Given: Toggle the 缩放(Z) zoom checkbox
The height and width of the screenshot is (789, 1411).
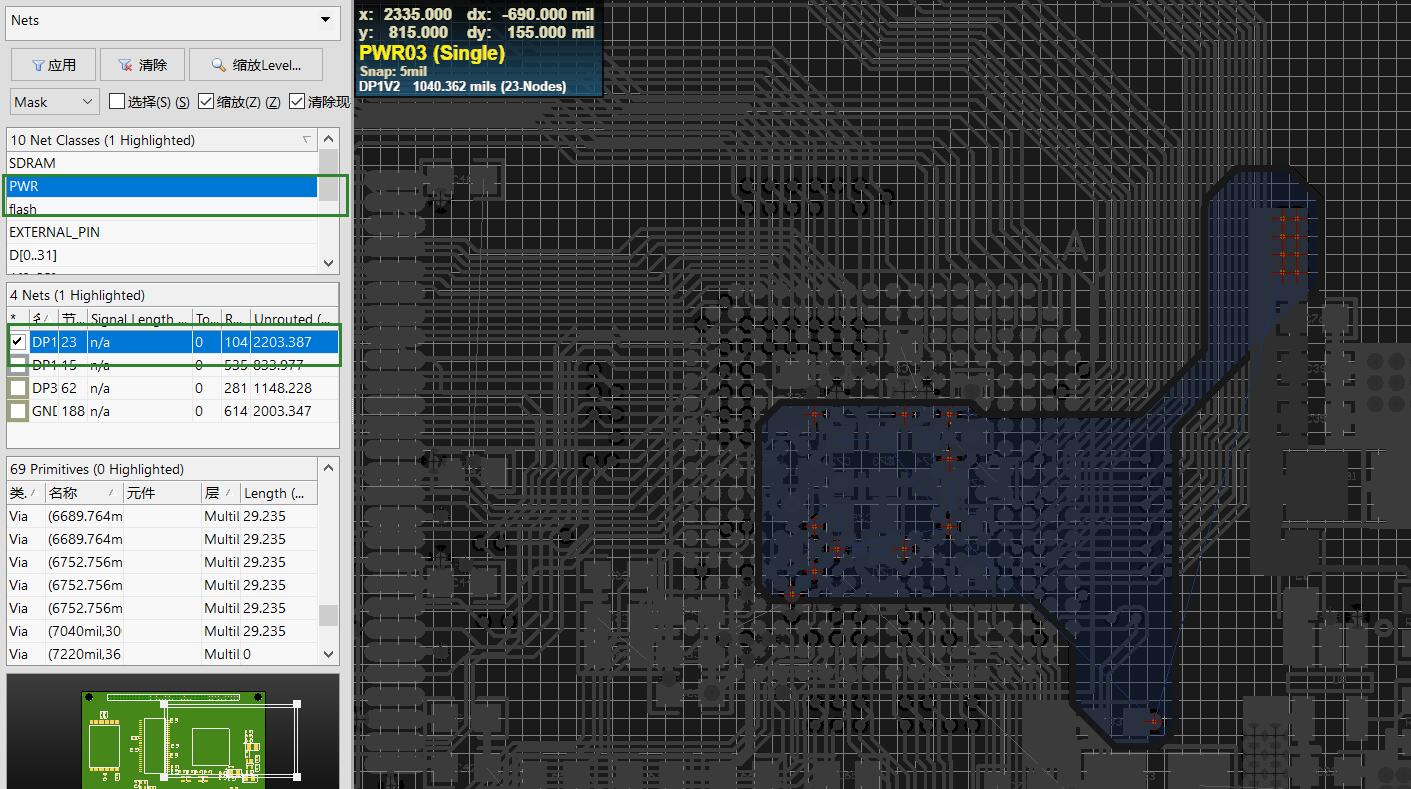Looking at the screenshot, I should 206,102.
